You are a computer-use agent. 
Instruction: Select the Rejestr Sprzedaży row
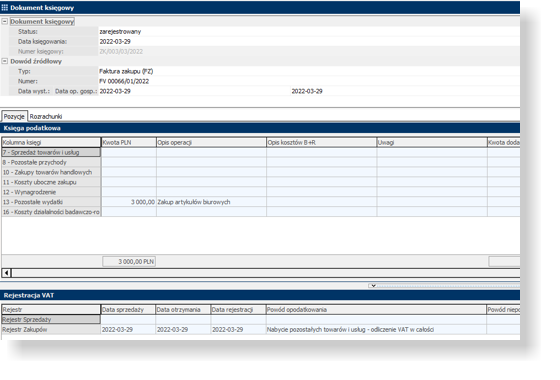coord(51,320)
